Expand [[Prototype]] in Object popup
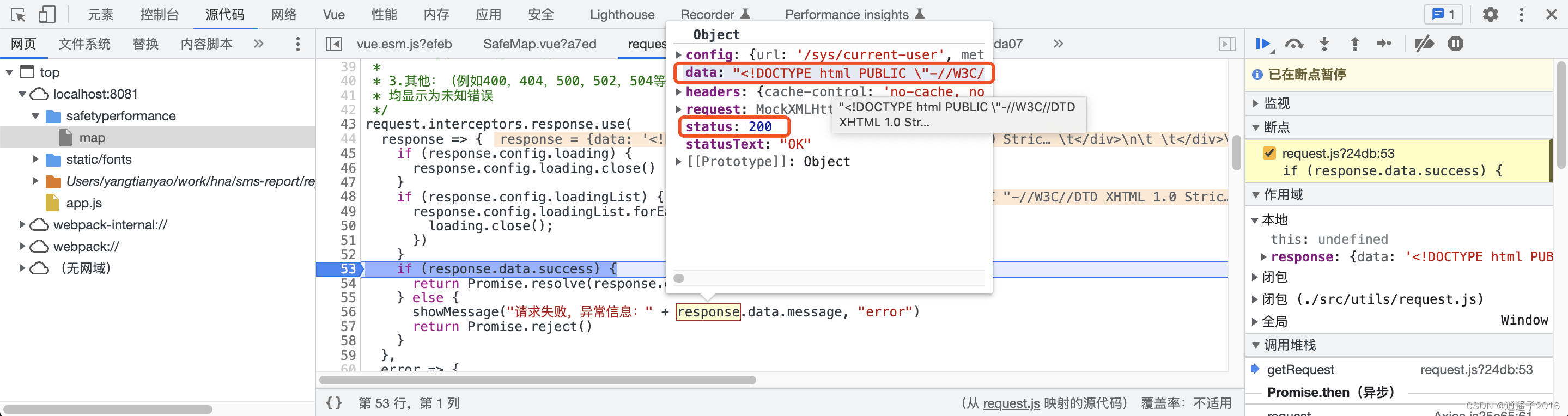Screen dimensions: 1568x416 point(679,162)
